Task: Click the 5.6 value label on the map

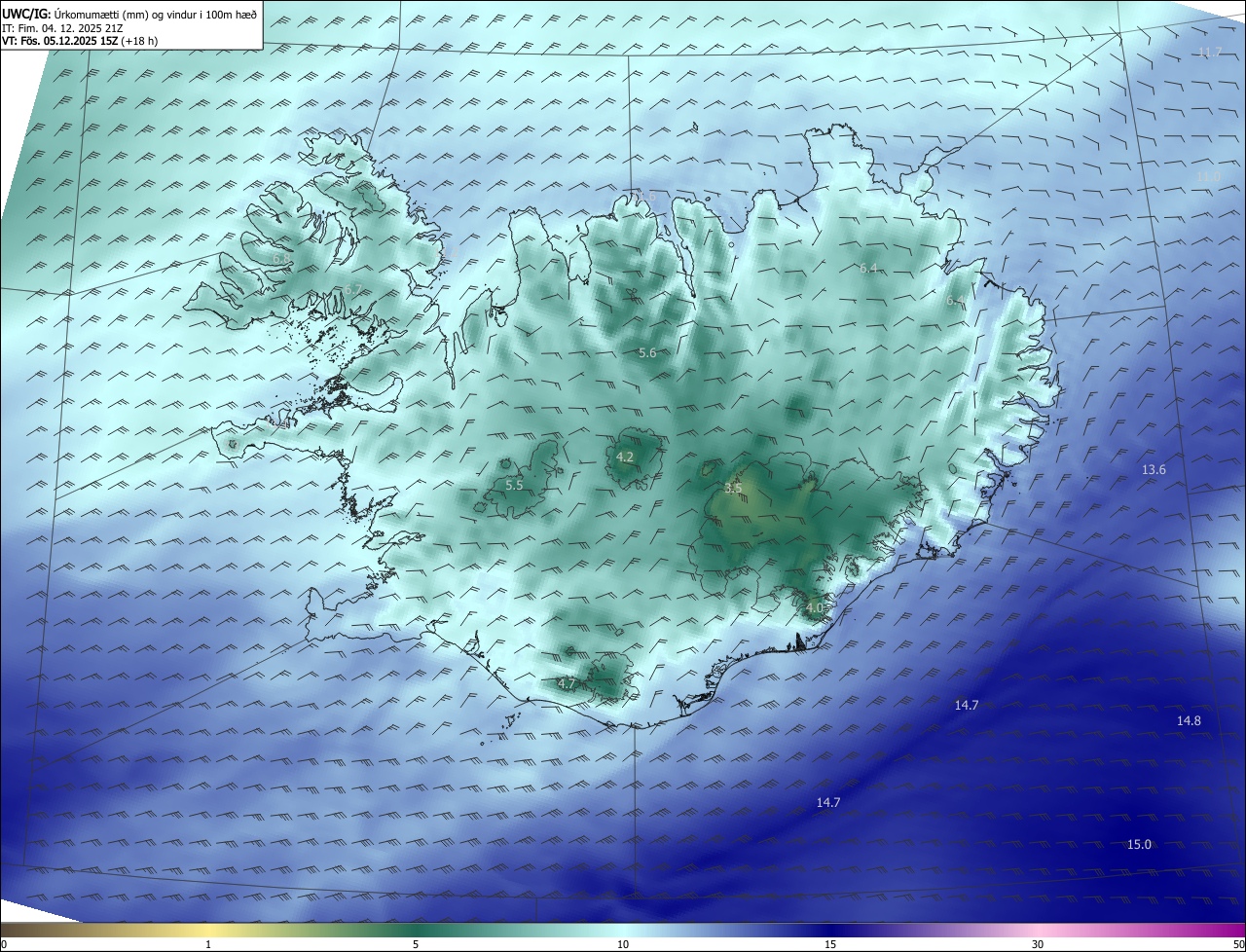Action: (648, 353)
